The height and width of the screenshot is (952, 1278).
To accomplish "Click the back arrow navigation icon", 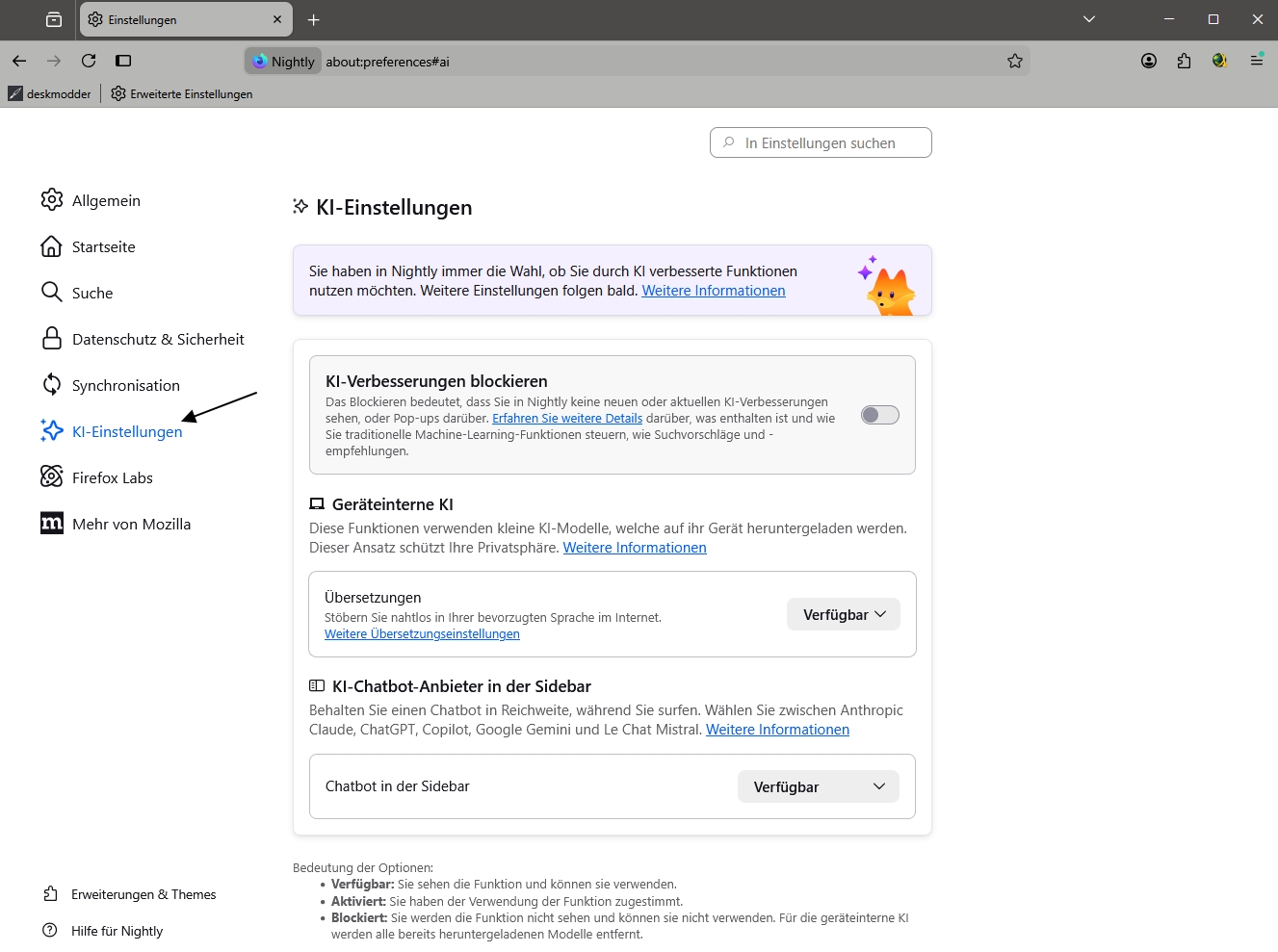I will [x=19, y=61].
